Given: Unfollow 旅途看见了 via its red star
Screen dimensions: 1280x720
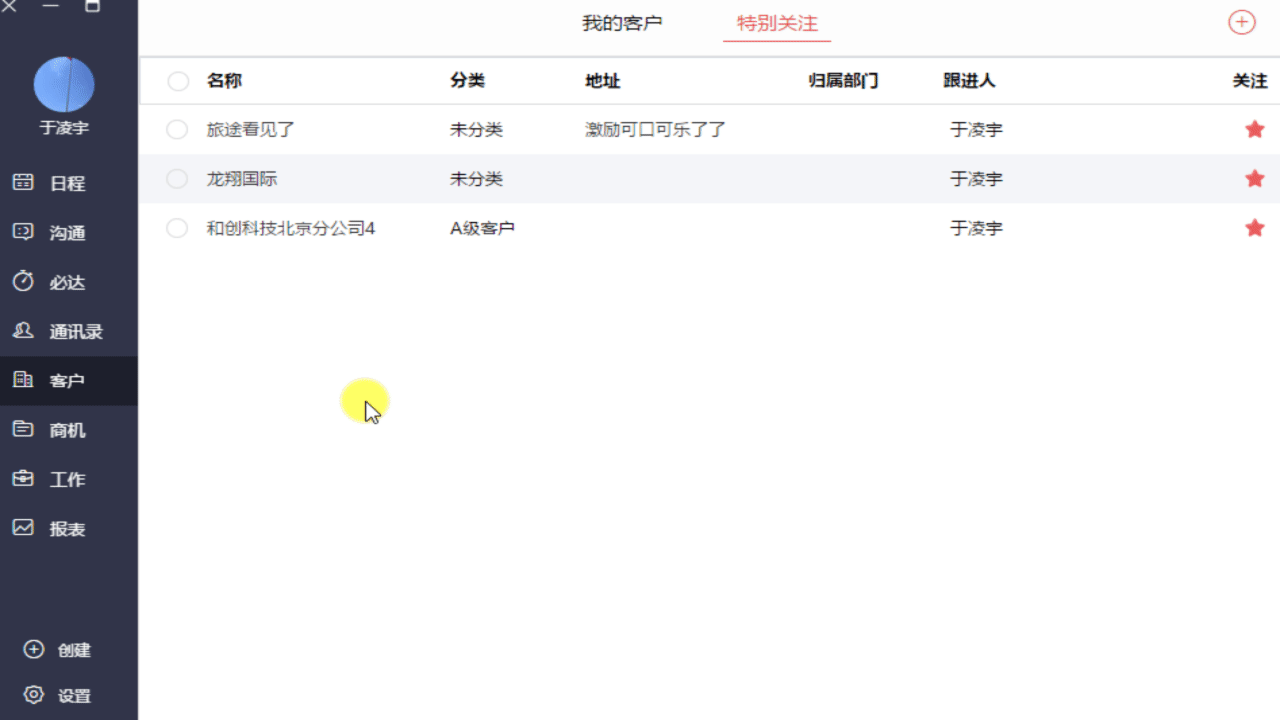Looking at the screenshot, I should tap(1254, 129).
